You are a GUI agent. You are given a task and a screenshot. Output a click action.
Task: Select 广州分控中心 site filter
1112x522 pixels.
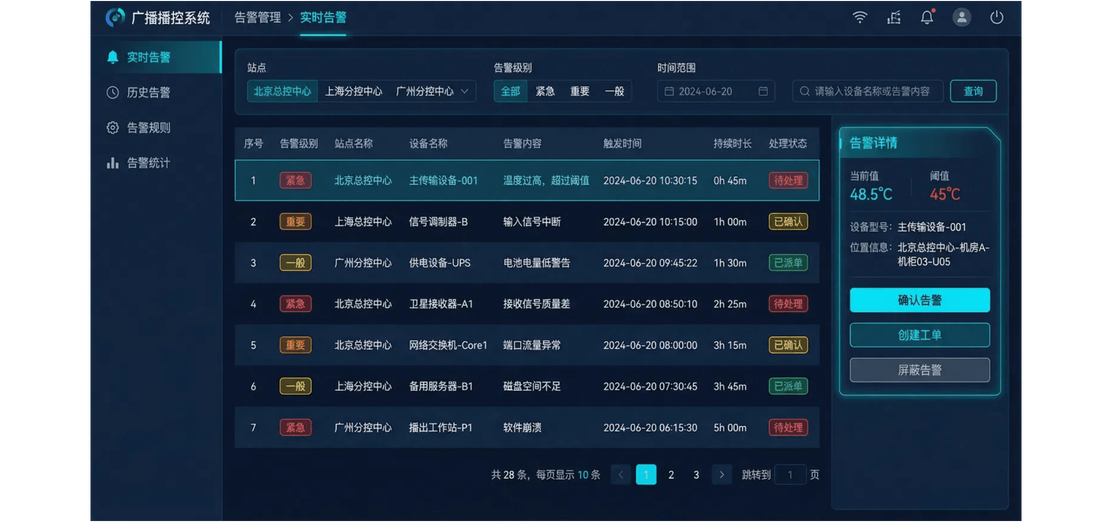[424, 91]
